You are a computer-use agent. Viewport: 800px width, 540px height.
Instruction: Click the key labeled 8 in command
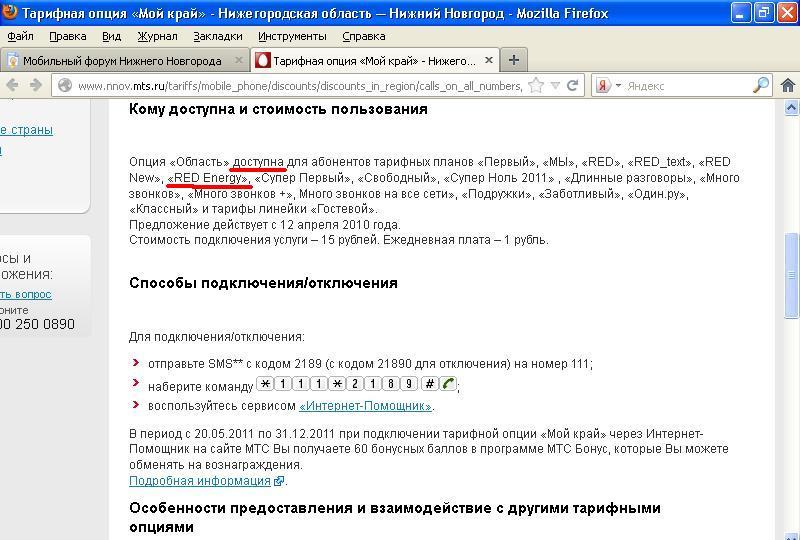pos(390,383)
